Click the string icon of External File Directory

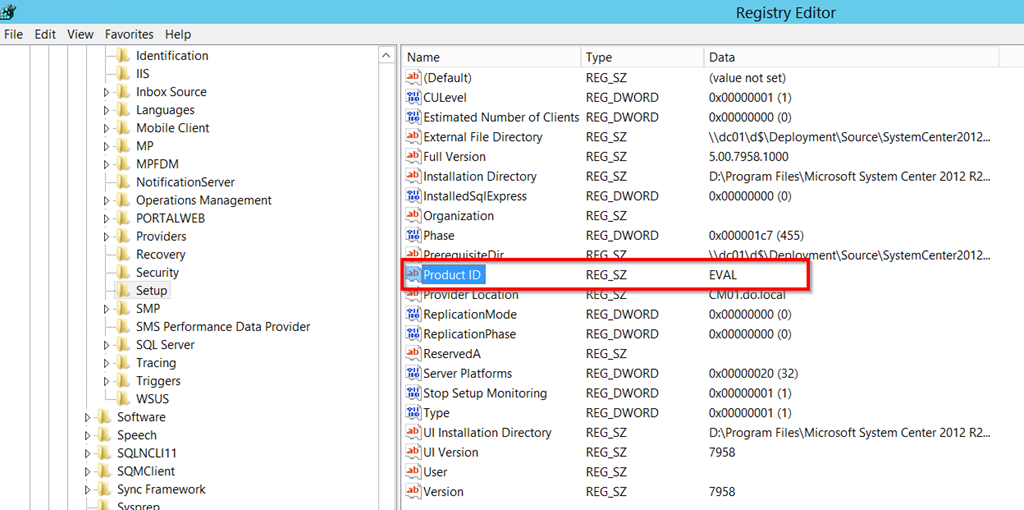click(x=413, y=136)
